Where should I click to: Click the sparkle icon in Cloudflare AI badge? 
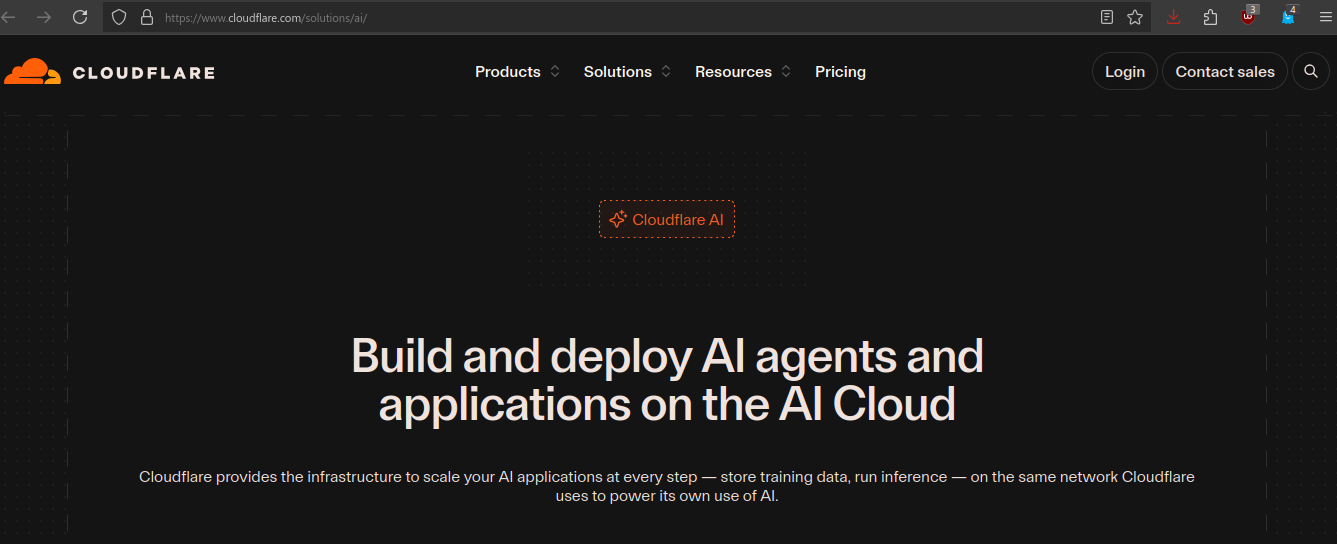[618, 219]
